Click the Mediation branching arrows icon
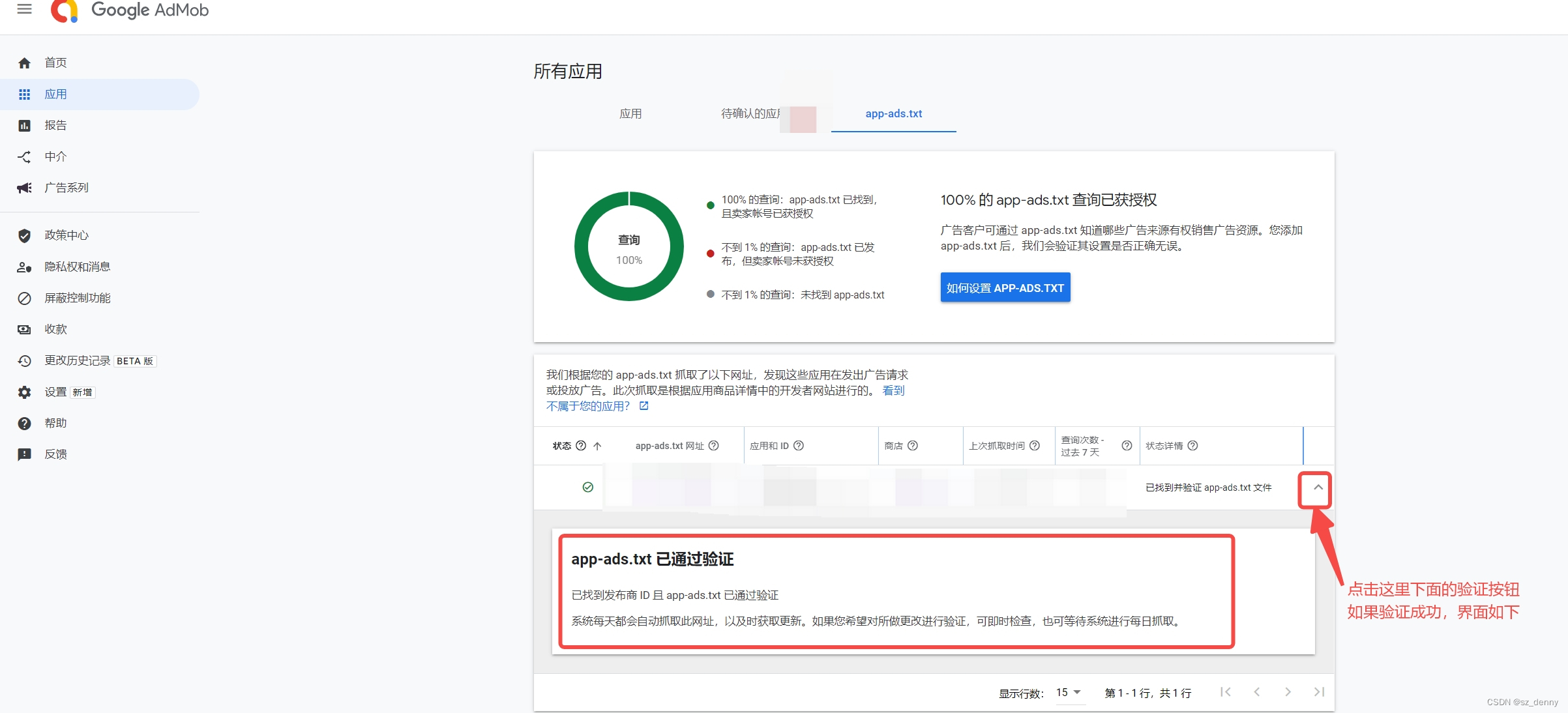The height and width of the screenshot is (713, 1568). pos(24,157)
